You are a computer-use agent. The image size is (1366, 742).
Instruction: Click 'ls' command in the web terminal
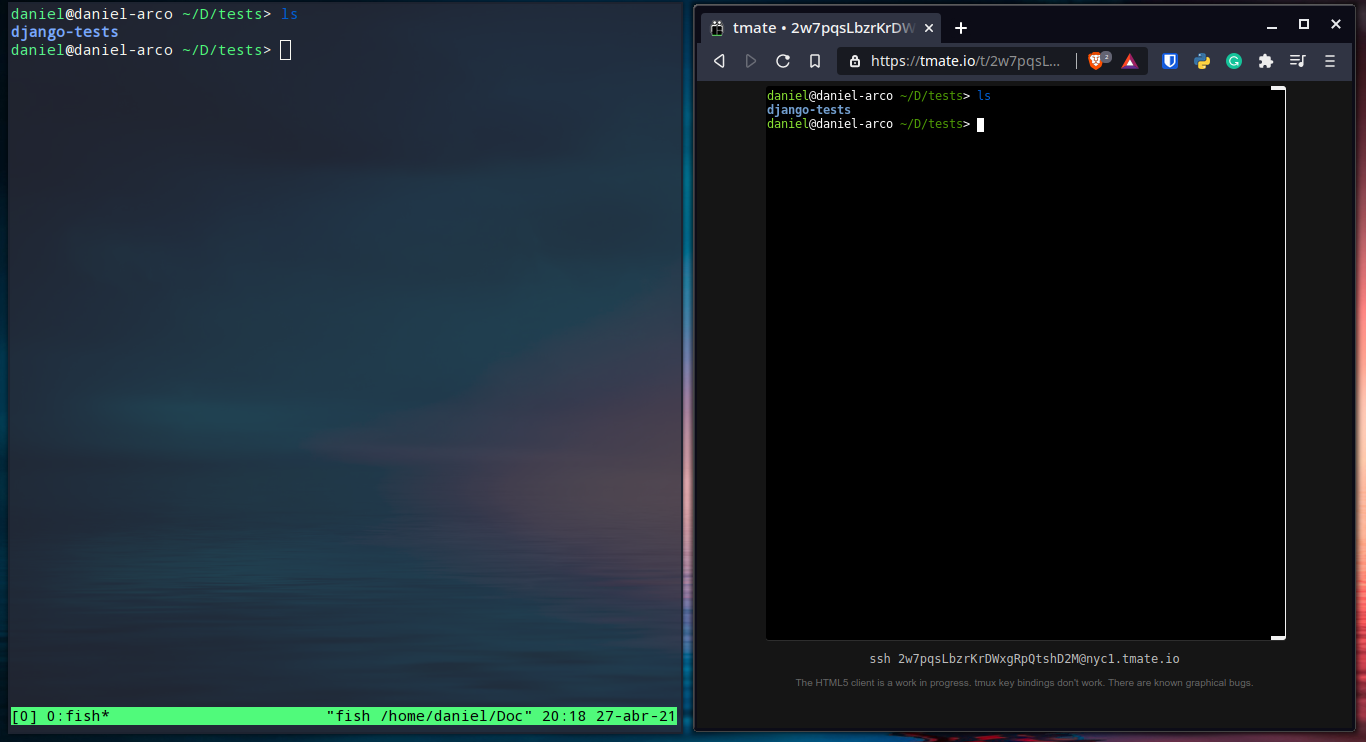tap(984, 96)
